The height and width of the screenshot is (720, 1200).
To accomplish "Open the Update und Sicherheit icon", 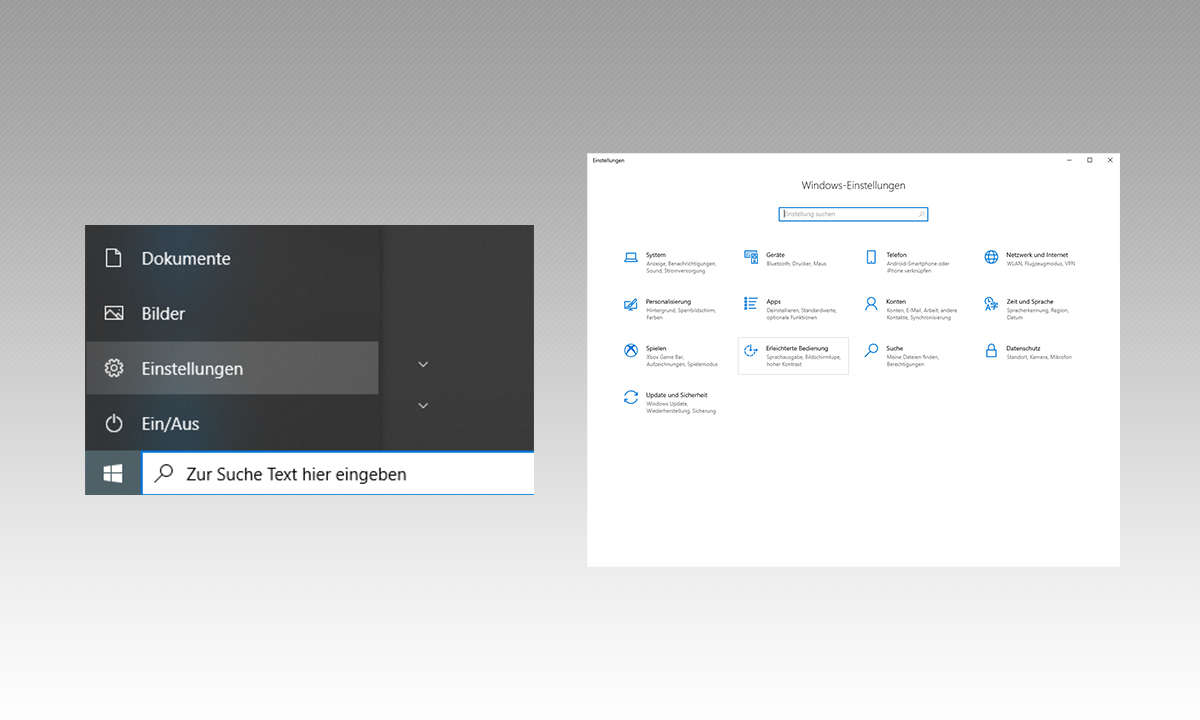I will click(x=631, y=398).
